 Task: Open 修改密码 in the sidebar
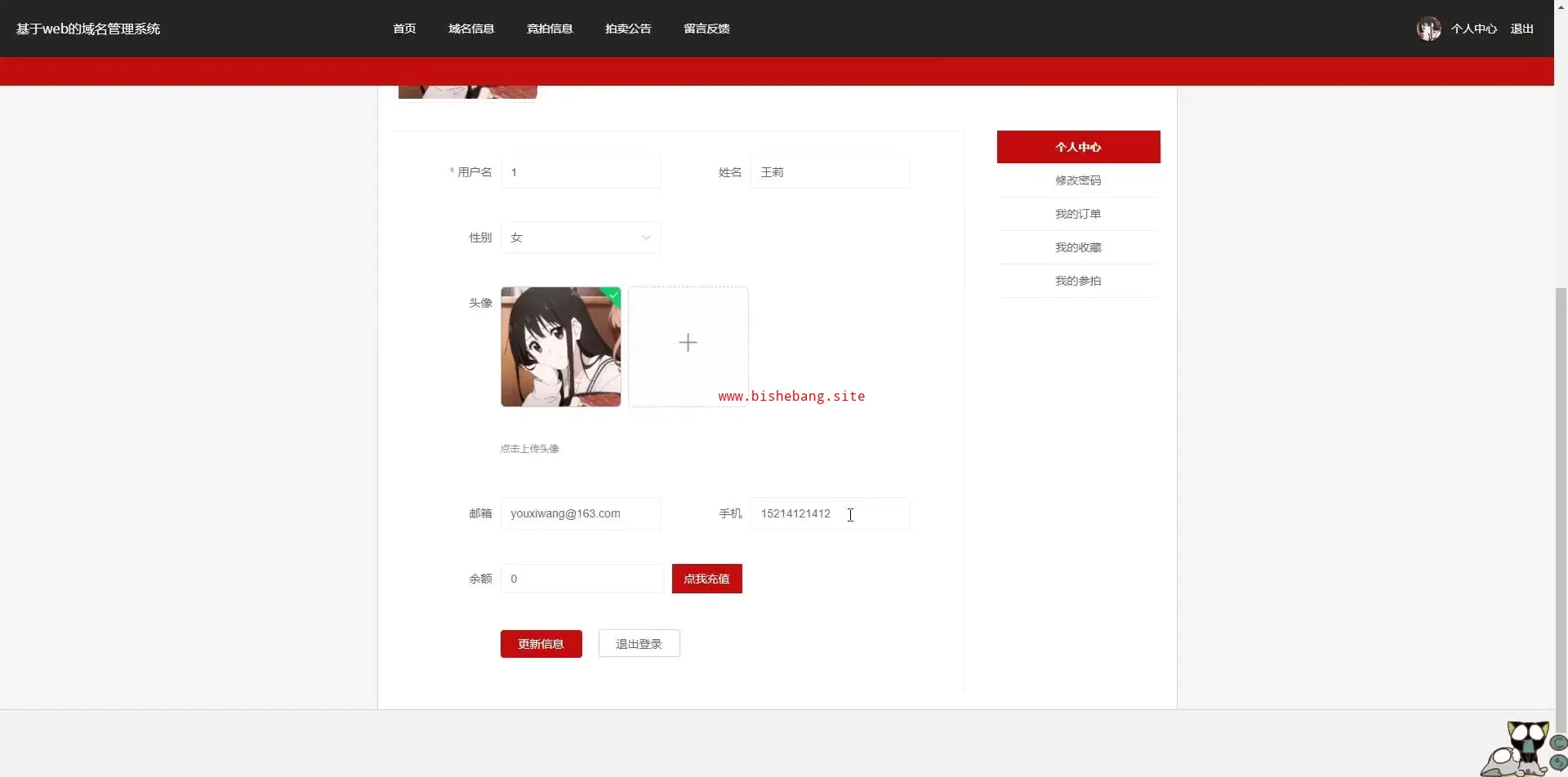coord(1078,180)
